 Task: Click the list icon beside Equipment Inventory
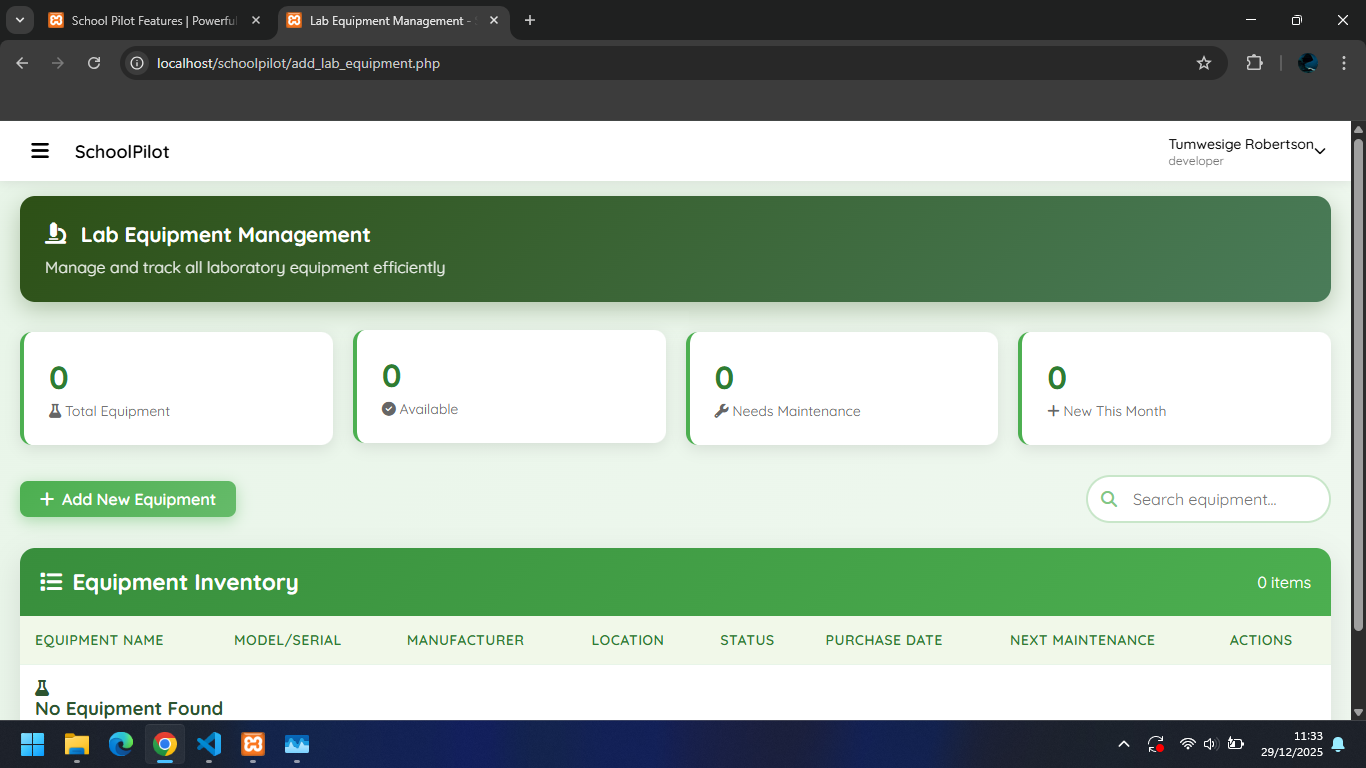(51, 582)
